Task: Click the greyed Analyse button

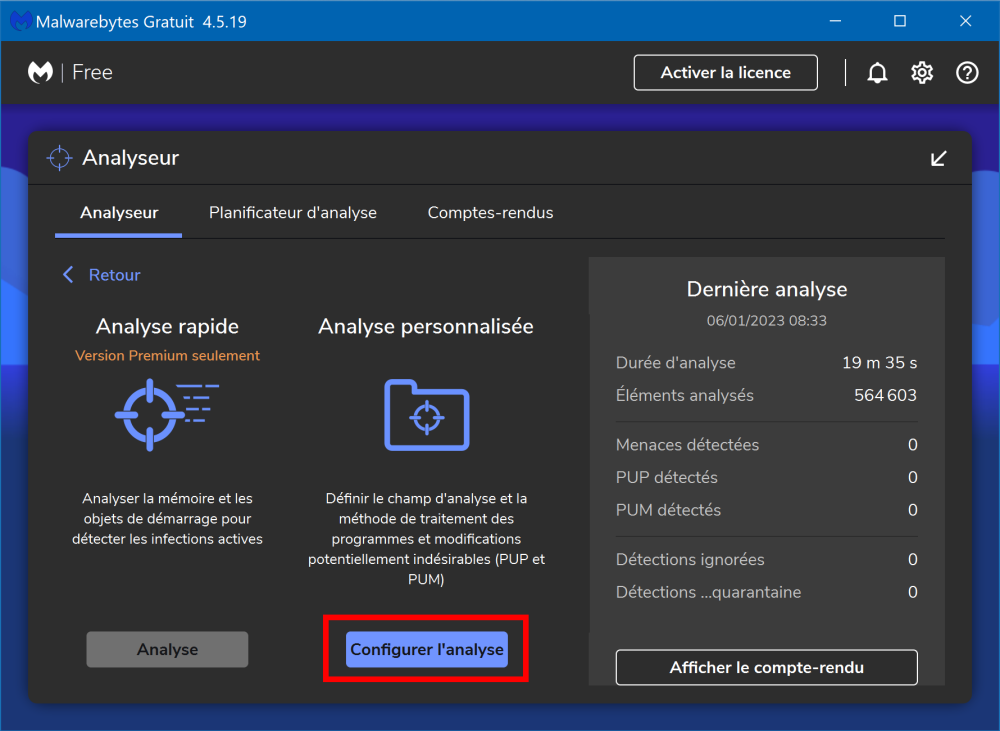Action: pos(167,650)
